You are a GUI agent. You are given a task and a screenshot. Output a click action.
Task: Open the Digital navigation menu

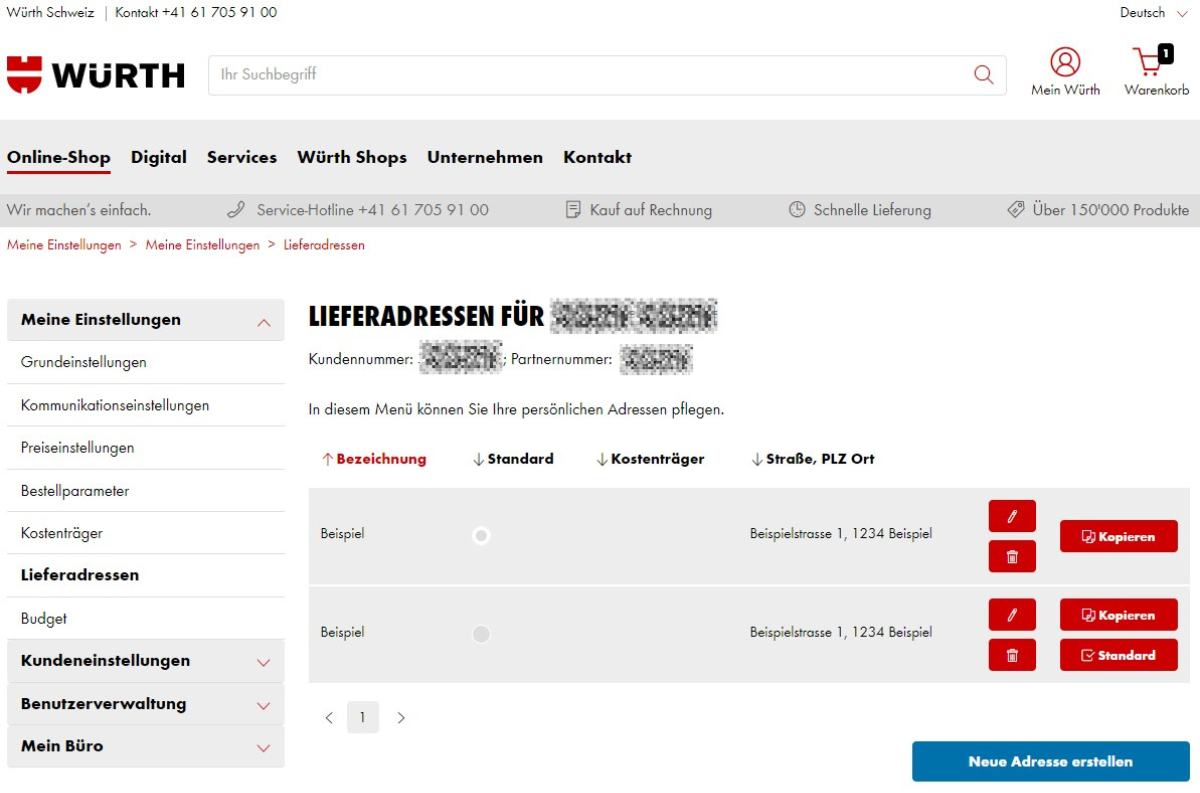[x=159, y=157]
